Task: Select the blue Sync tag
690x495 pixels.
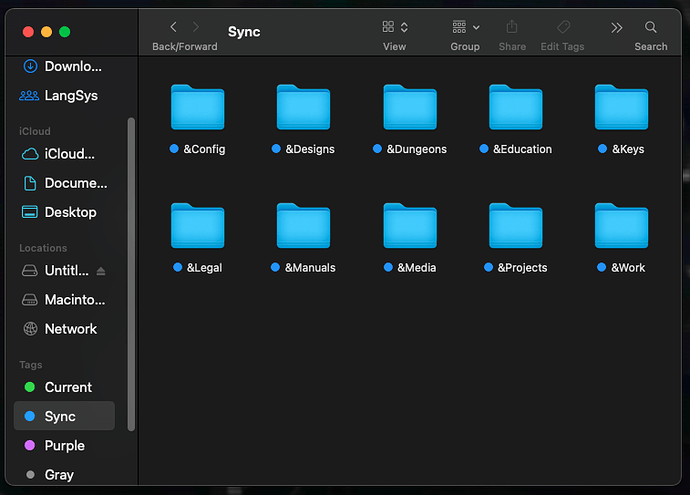Action: coord(64,416)
